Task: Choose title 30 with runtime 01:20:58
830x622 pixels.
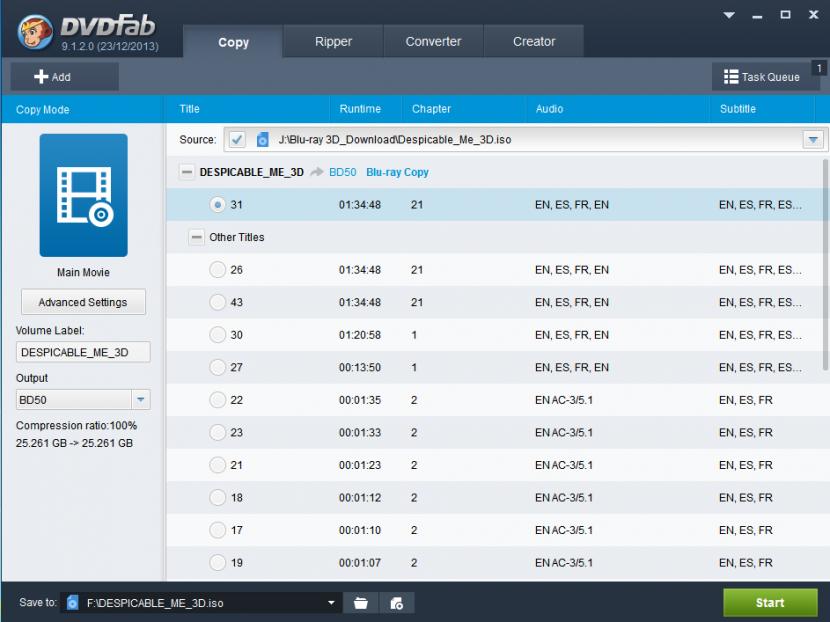Action: click(218, 335)
